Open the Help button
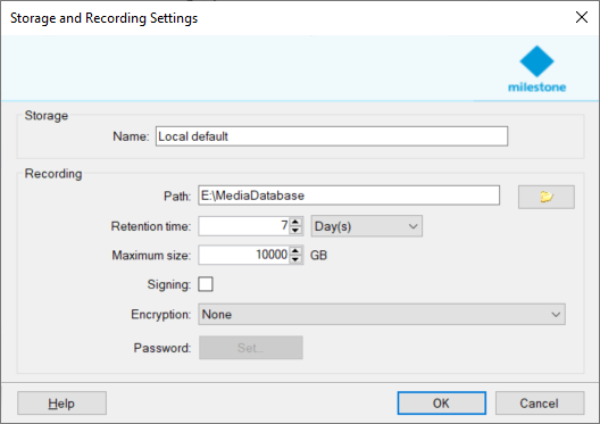Screen dimensions: 600x424 (x=62, y=403)
